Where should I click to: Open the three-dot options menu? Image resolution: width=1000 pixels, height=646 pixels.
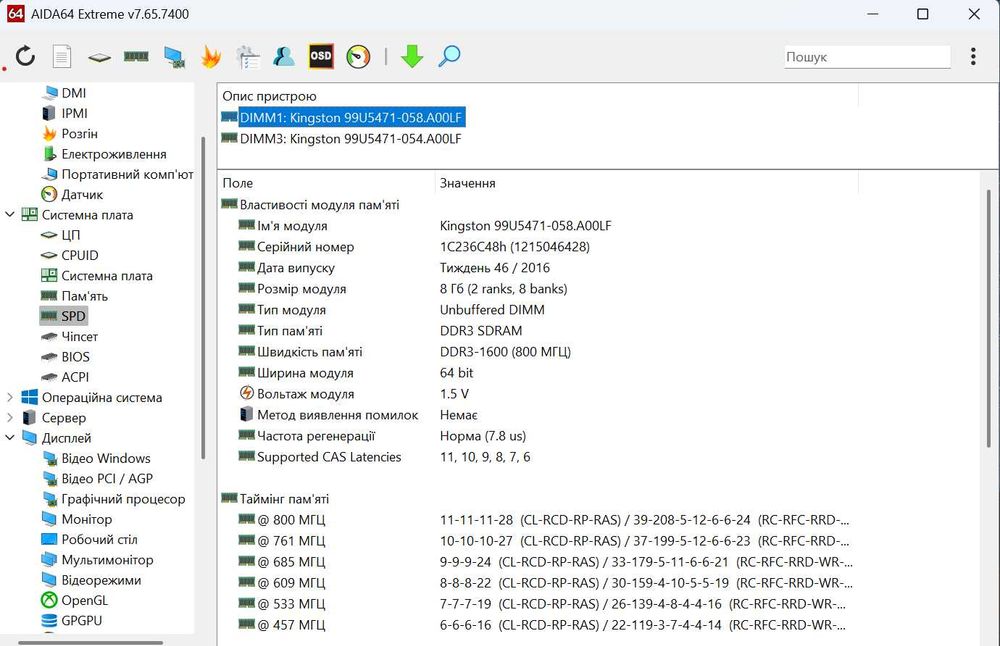coord(973,56)
